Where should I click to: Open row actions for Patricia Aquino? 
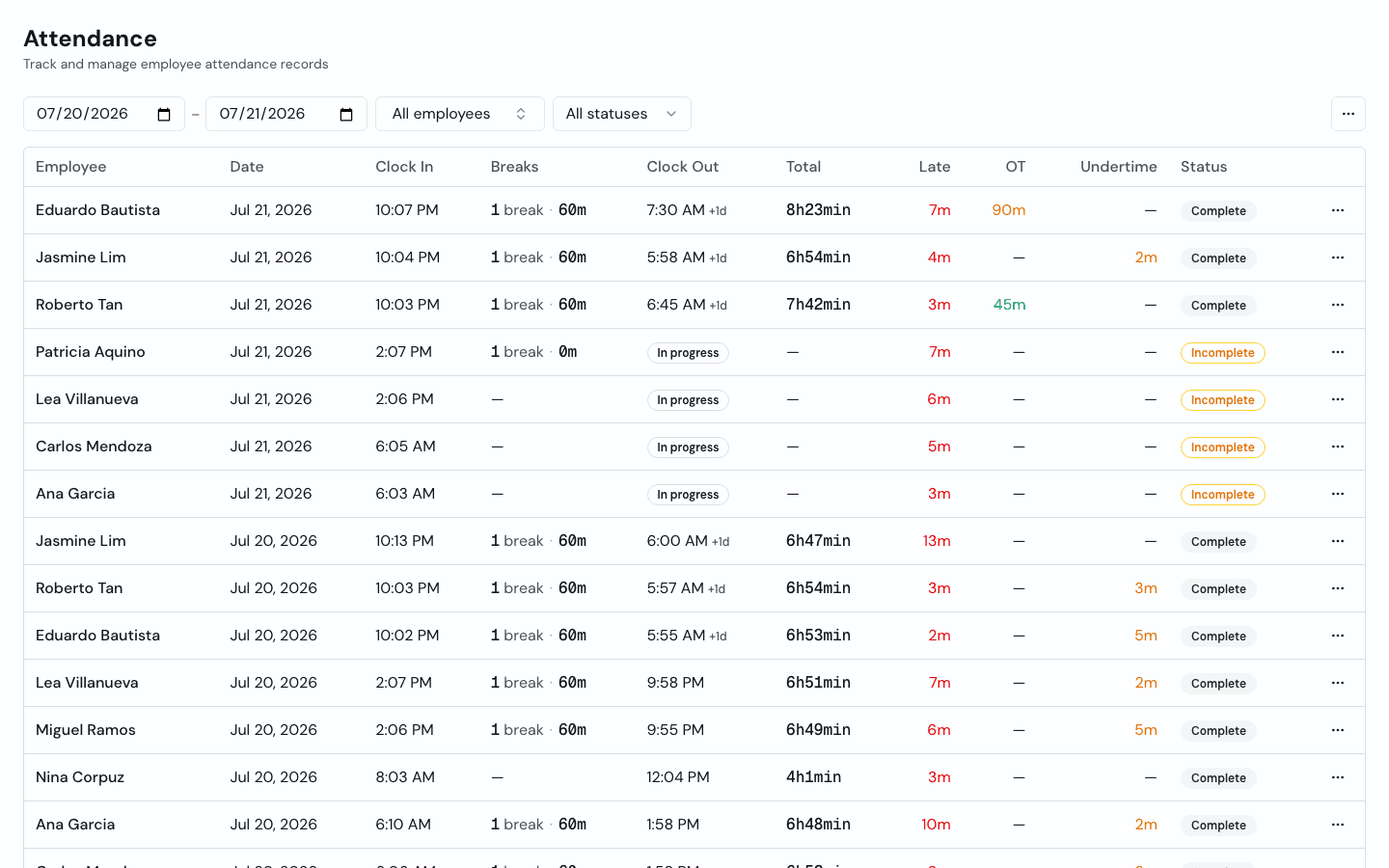1337,352
